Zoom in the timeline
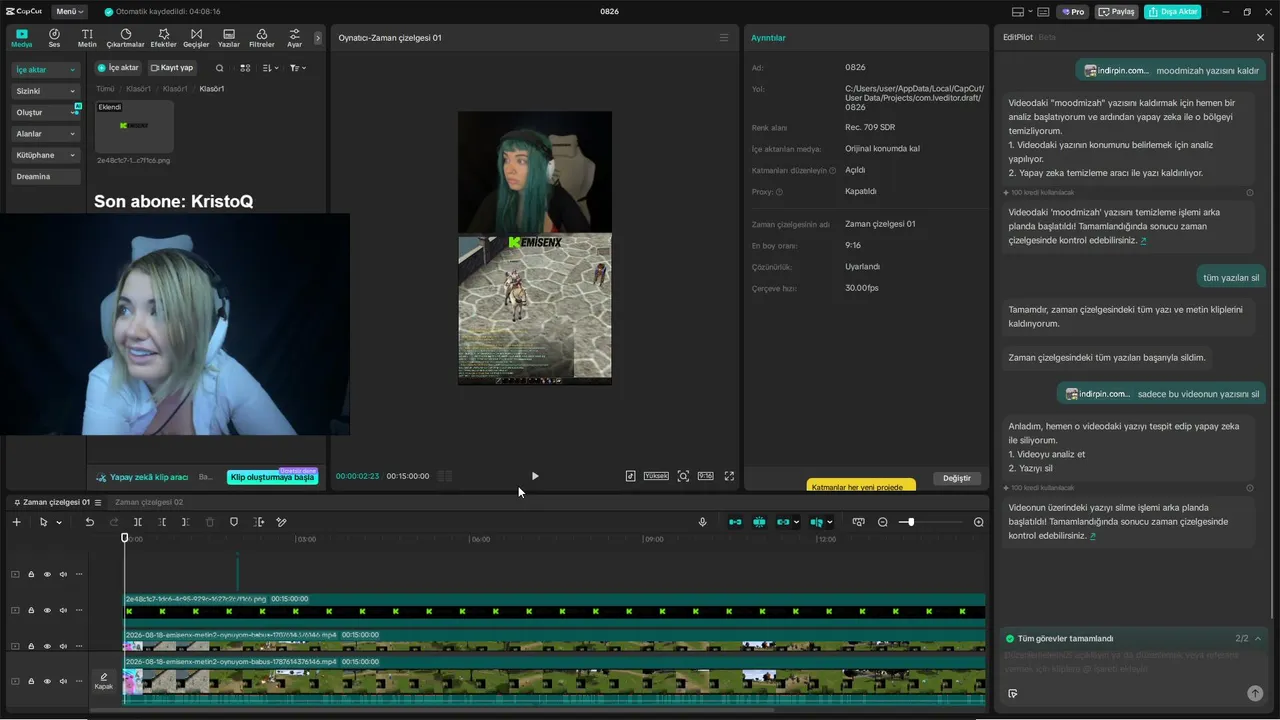This screenshot has height=720, width=1280. [x=979, y=522]
